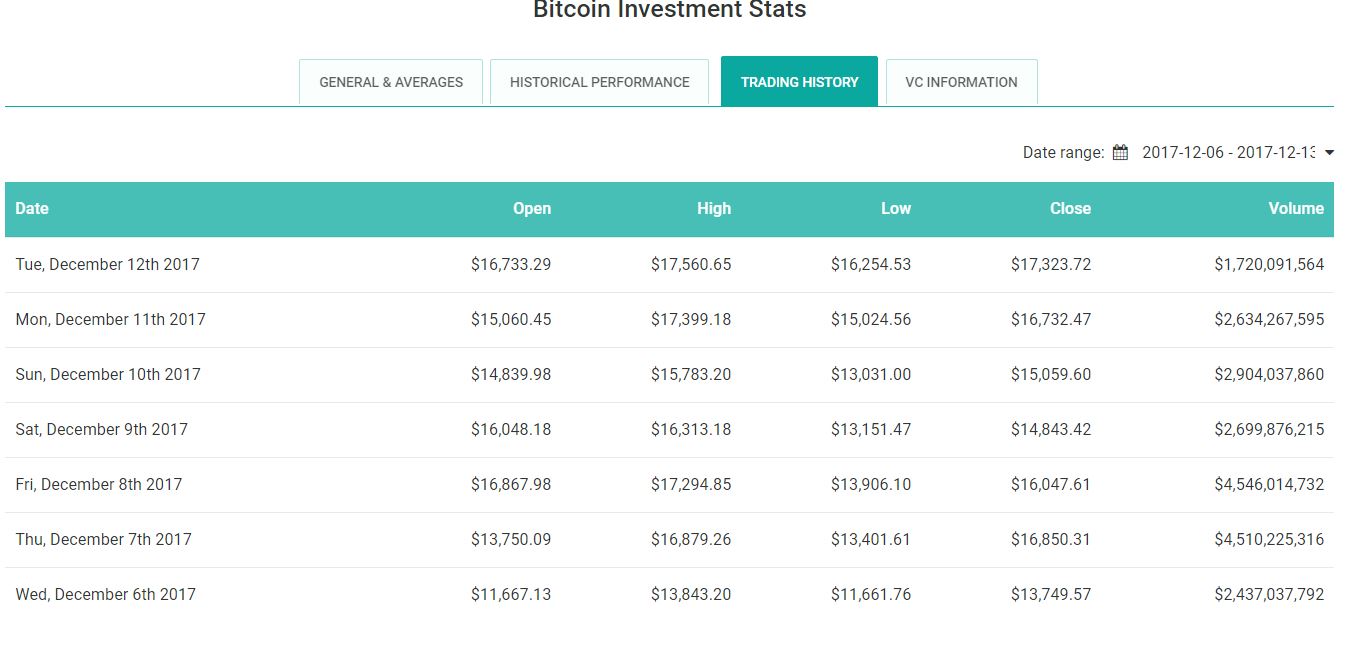The image size is (1348, 651).
Task: Click the Sun, December 10th 2017 date
Action: tap(108, 375)
